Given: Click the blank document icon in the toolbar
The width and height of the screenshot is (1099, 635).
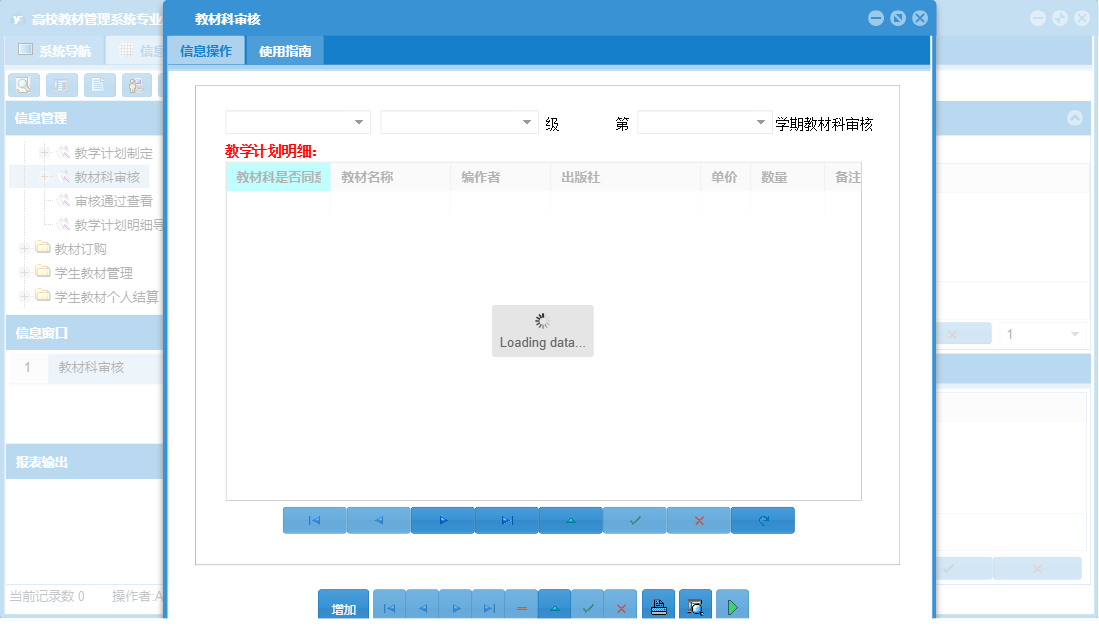Looking at the screenshot, I should pyautogui.click(x=99, y=85).
